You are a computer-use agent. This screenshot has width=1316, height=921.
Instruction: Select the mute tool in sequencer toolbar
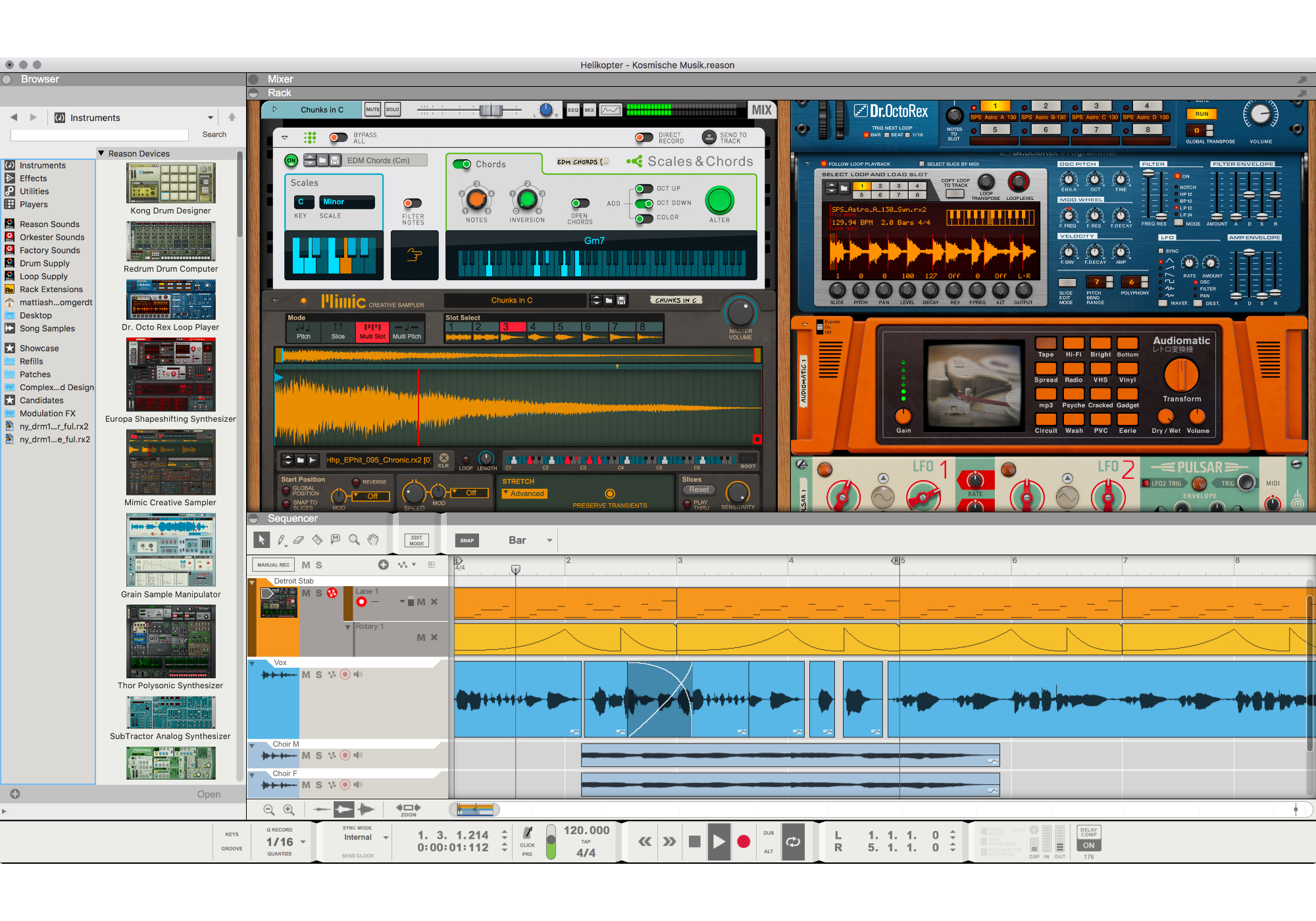coord(336,540)
